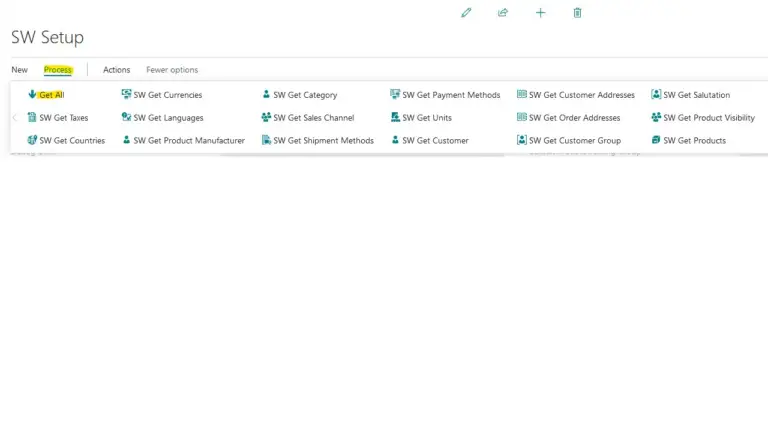Run SW Get Languages
768x432 pixels.
[x=168, y=118]
